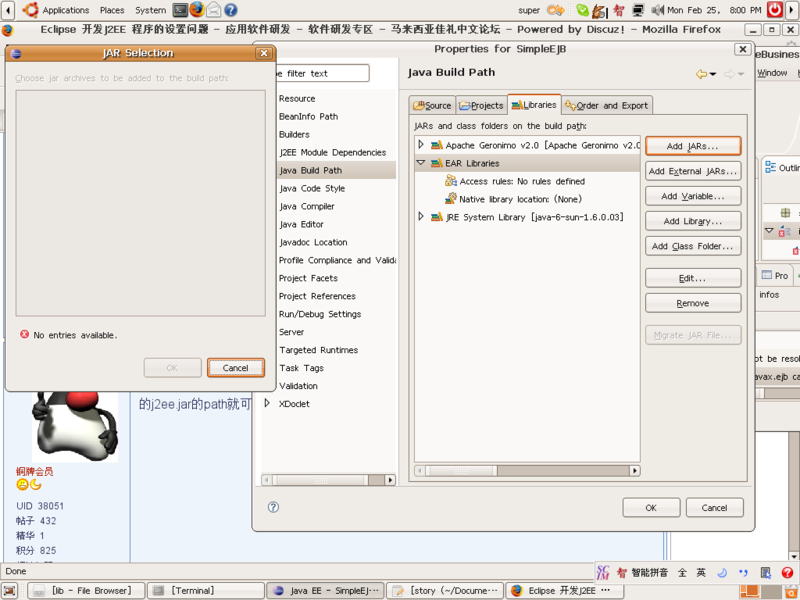Click the help question mark icon
This screenshot has width=800, height=600.
coord(274,507)
